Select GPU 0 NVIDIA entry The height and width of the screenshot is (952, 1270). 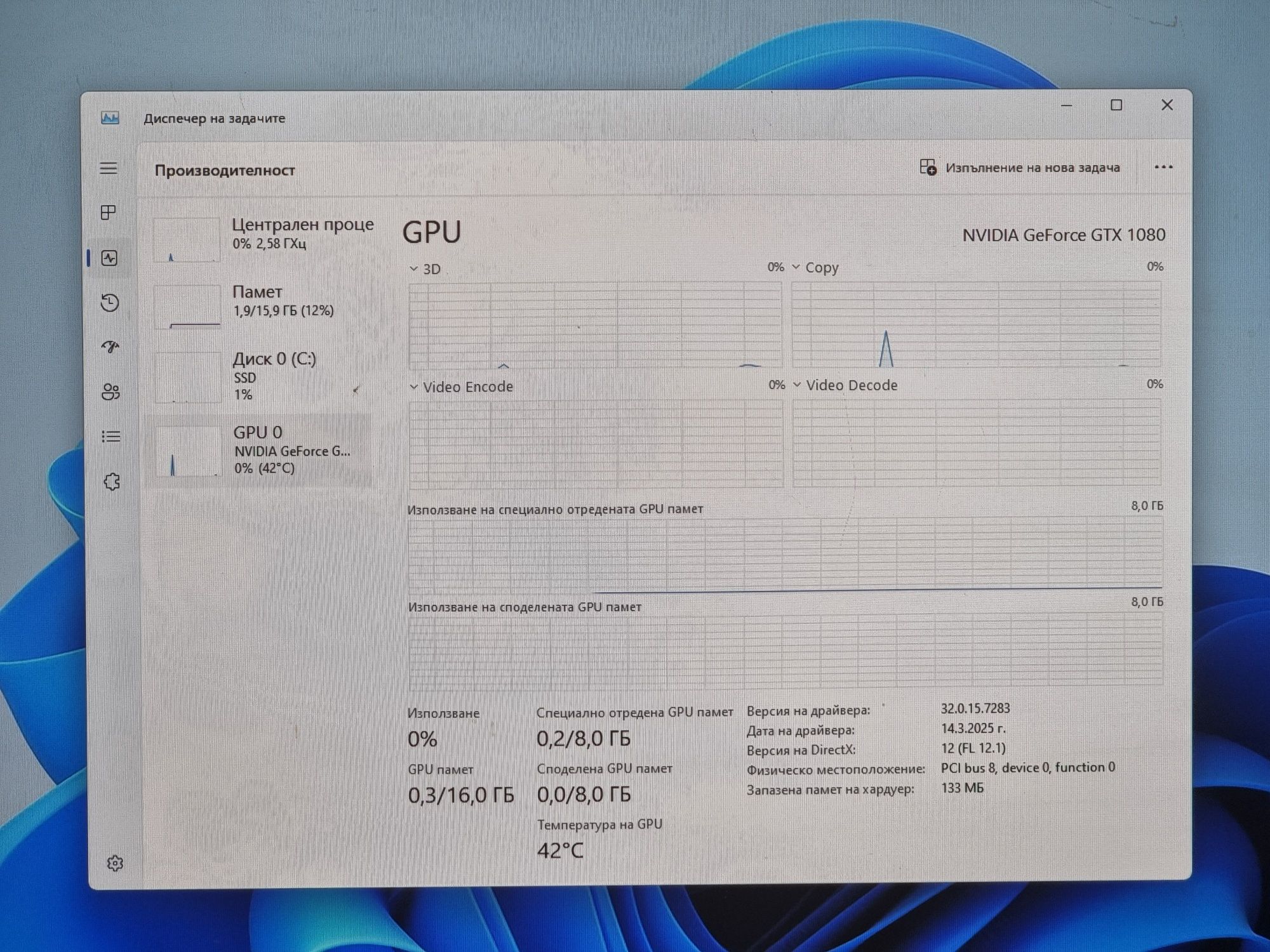[260, 450]
